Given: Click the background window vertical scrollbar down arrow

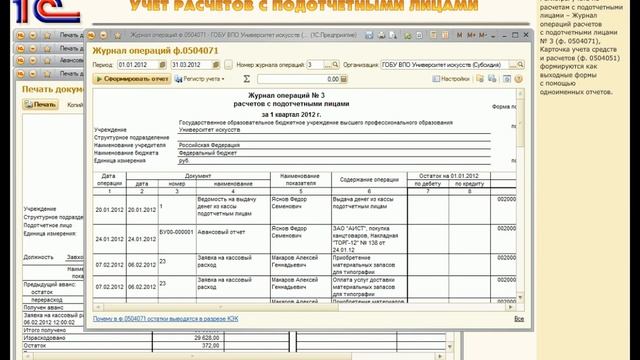Looking at the screenshot, I should pos(450,347).
